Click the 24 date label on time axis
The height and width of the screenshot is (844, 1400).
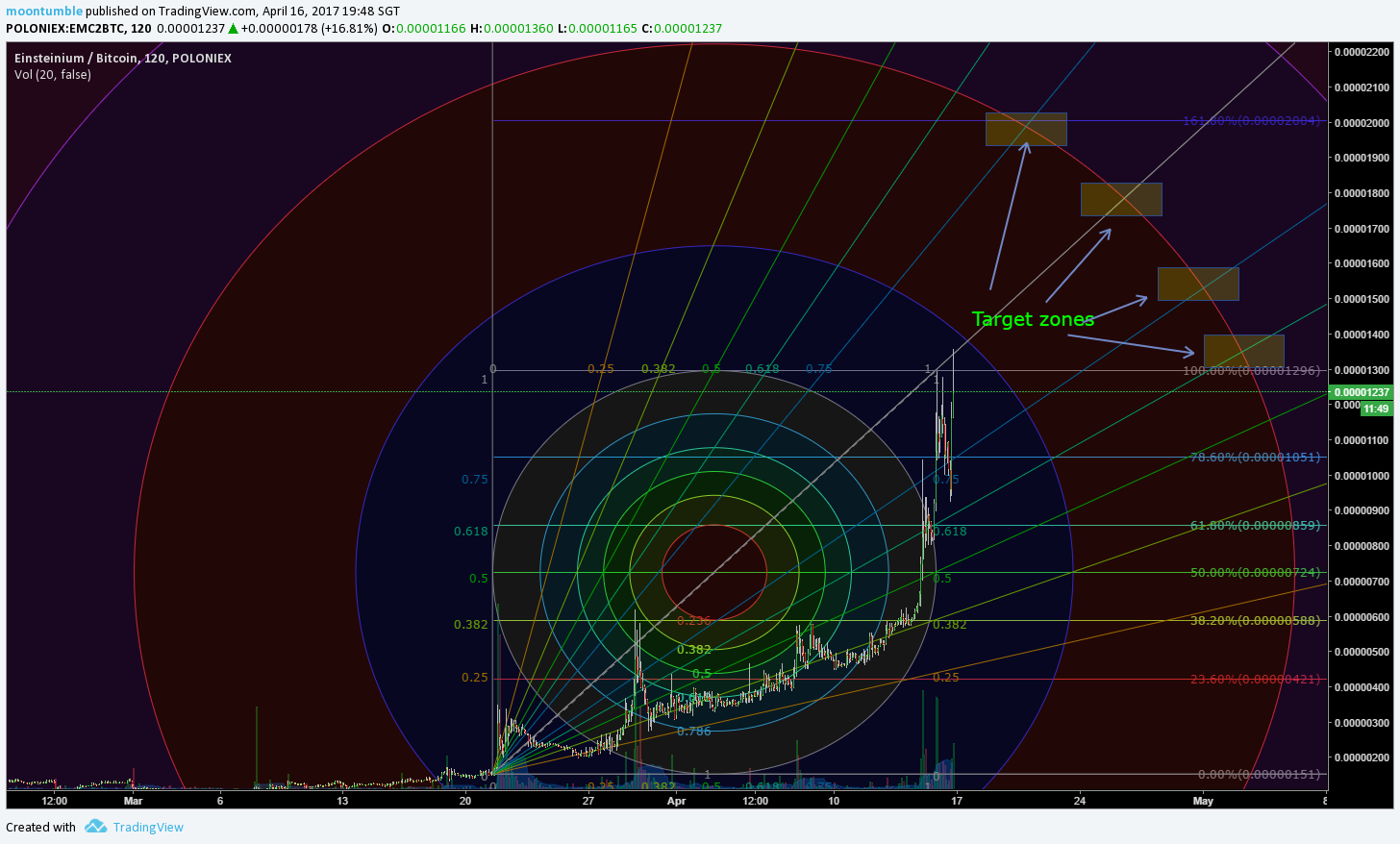(x=1080, y=801)
